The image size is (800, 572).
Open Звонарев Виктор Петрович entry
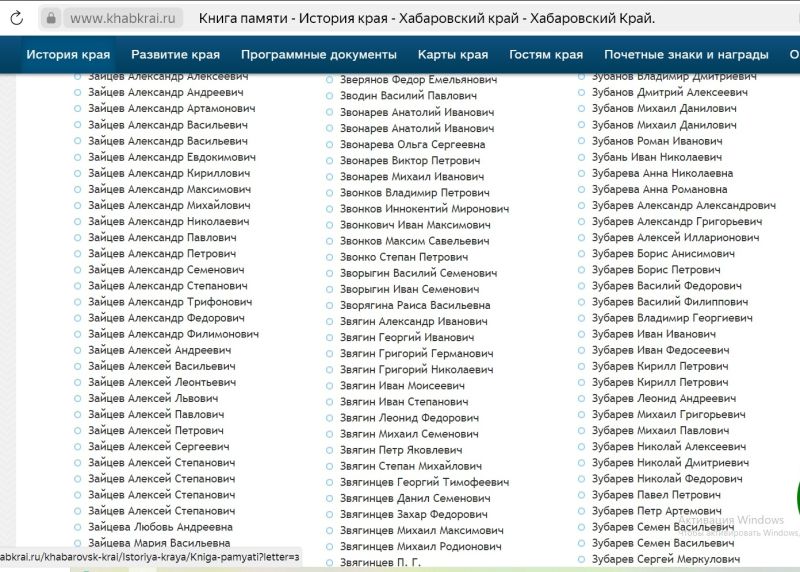410,161
